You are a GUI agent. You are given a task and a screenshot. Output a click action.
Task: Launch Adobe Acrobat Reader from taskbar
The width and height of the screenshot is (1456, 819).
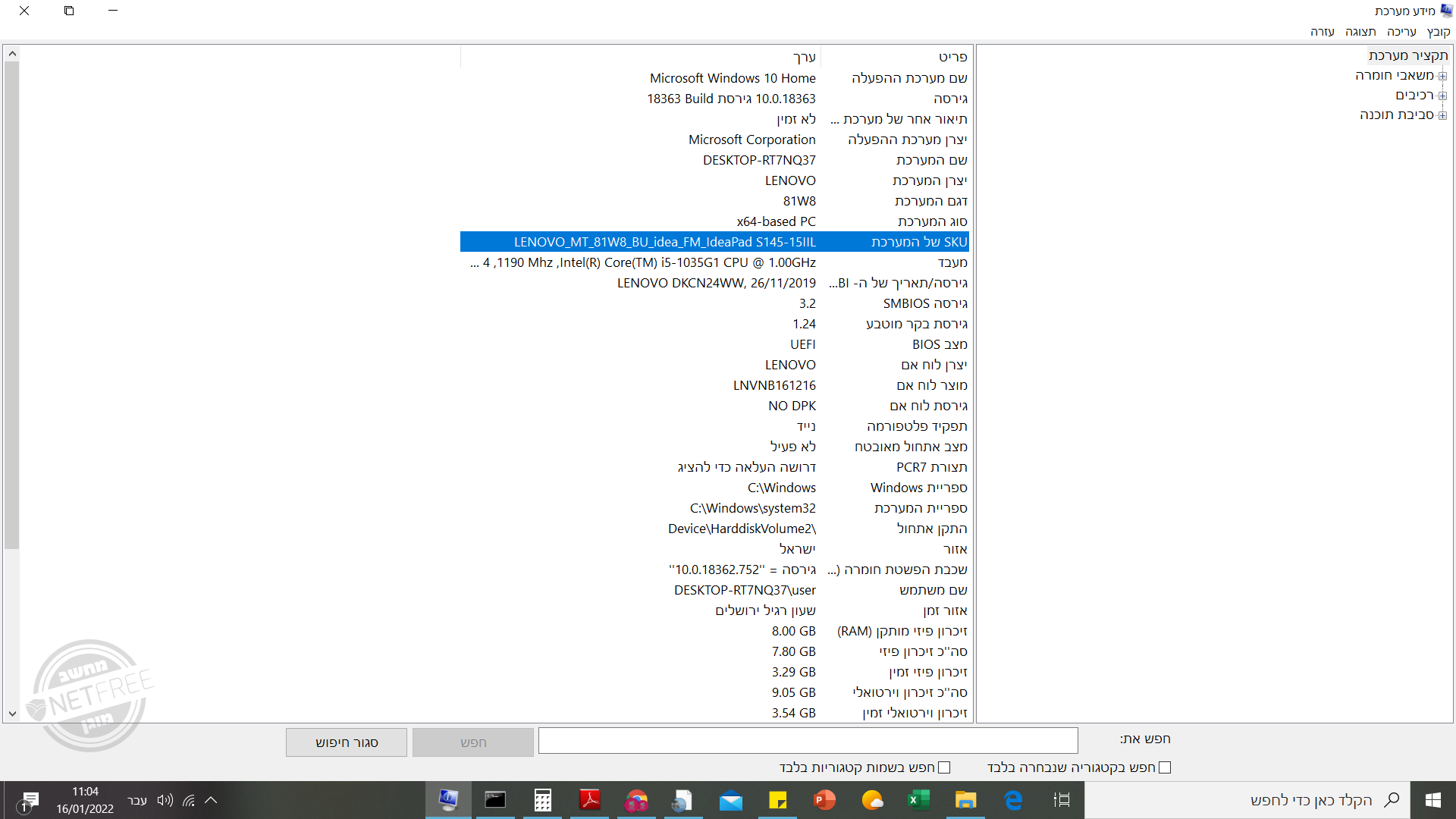(x=589, y=800)
